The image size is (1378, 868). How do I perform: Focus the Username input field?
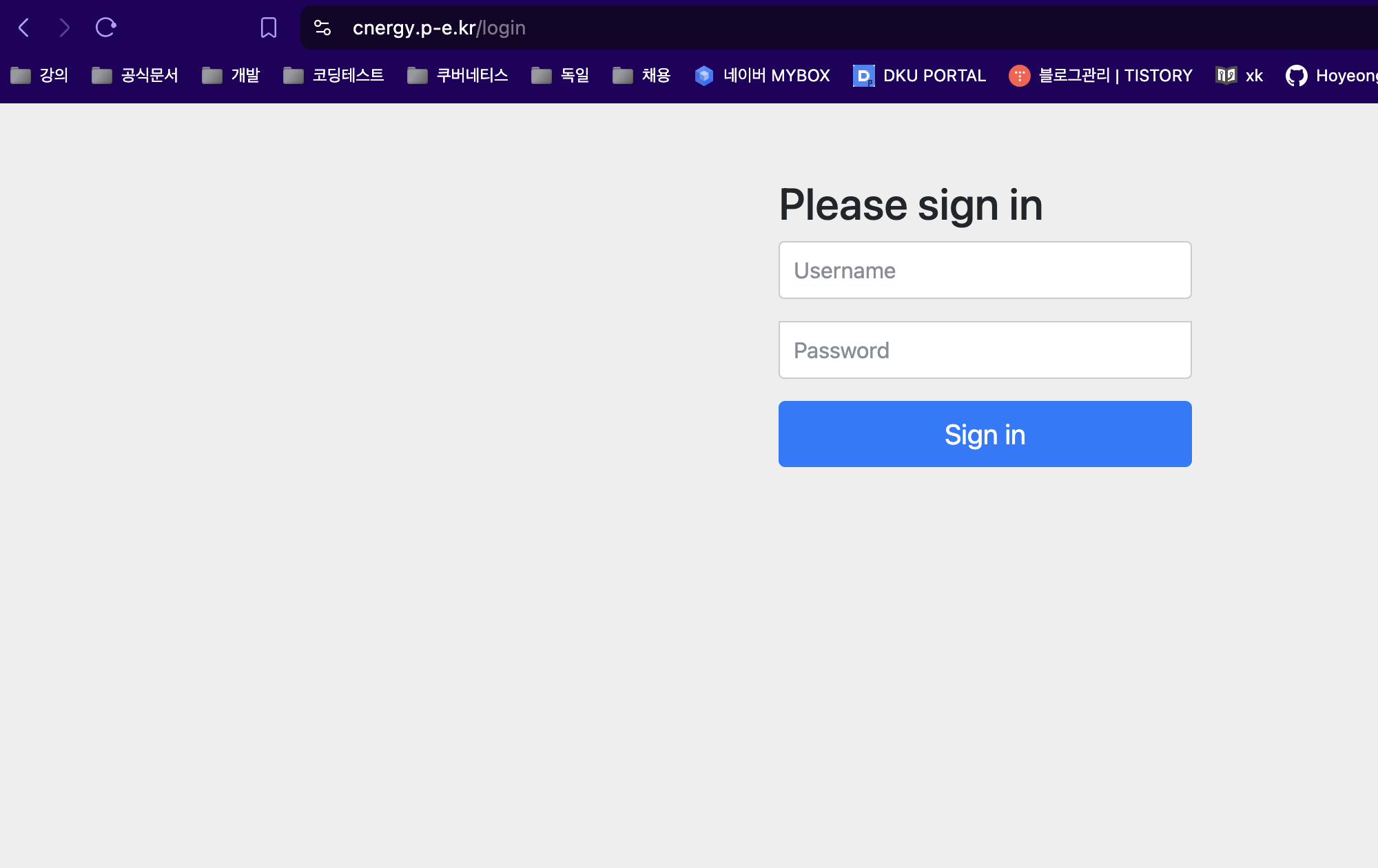[985, 270]
